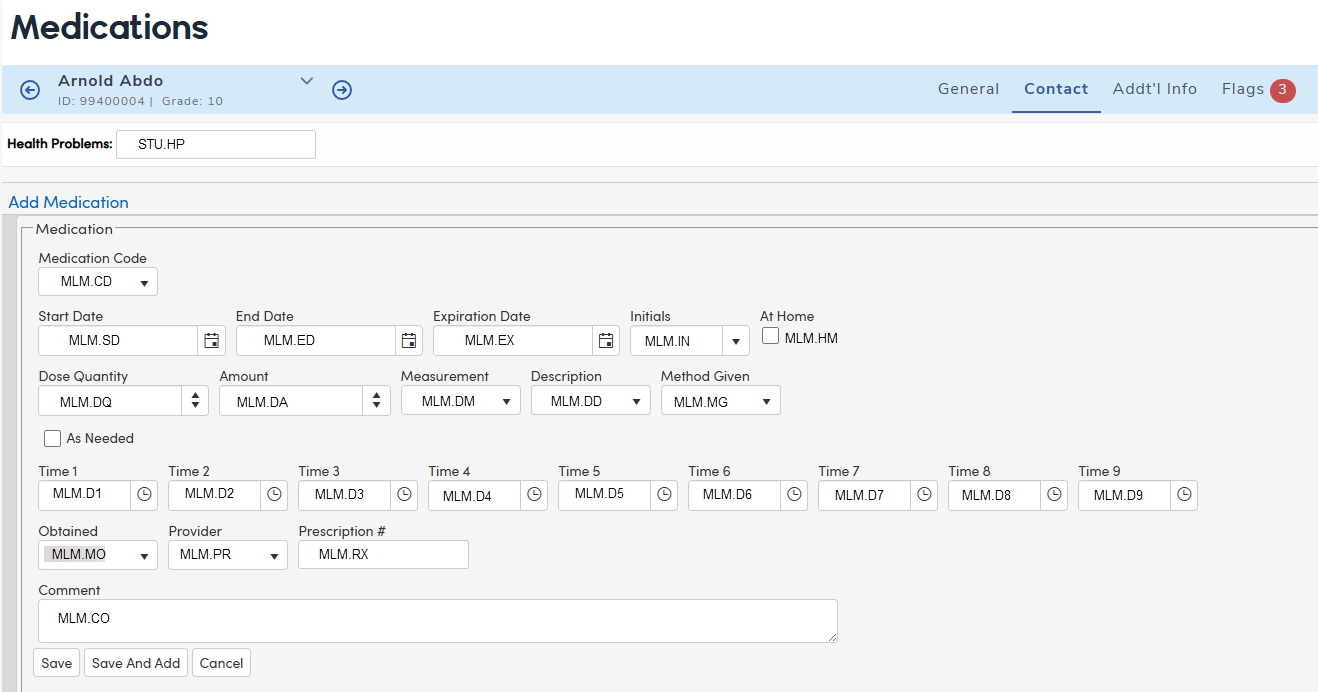The height and width of the screenshot is (692, 1318).
Task: Open Start Date calendar picker
Action: [211, 341]
